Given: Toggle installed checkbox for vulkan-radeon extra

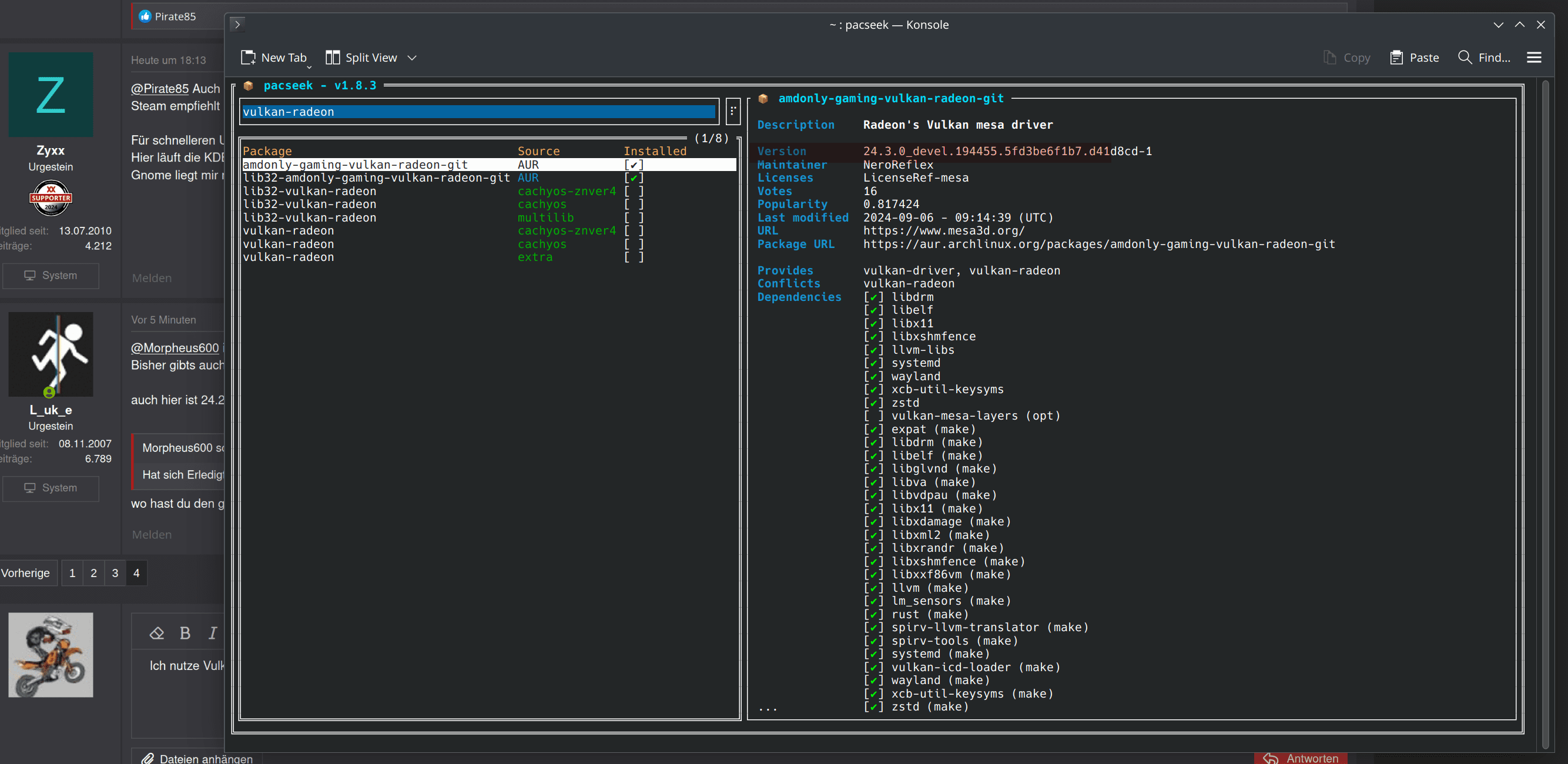Looking at the screenshot, I should point(634,257).
